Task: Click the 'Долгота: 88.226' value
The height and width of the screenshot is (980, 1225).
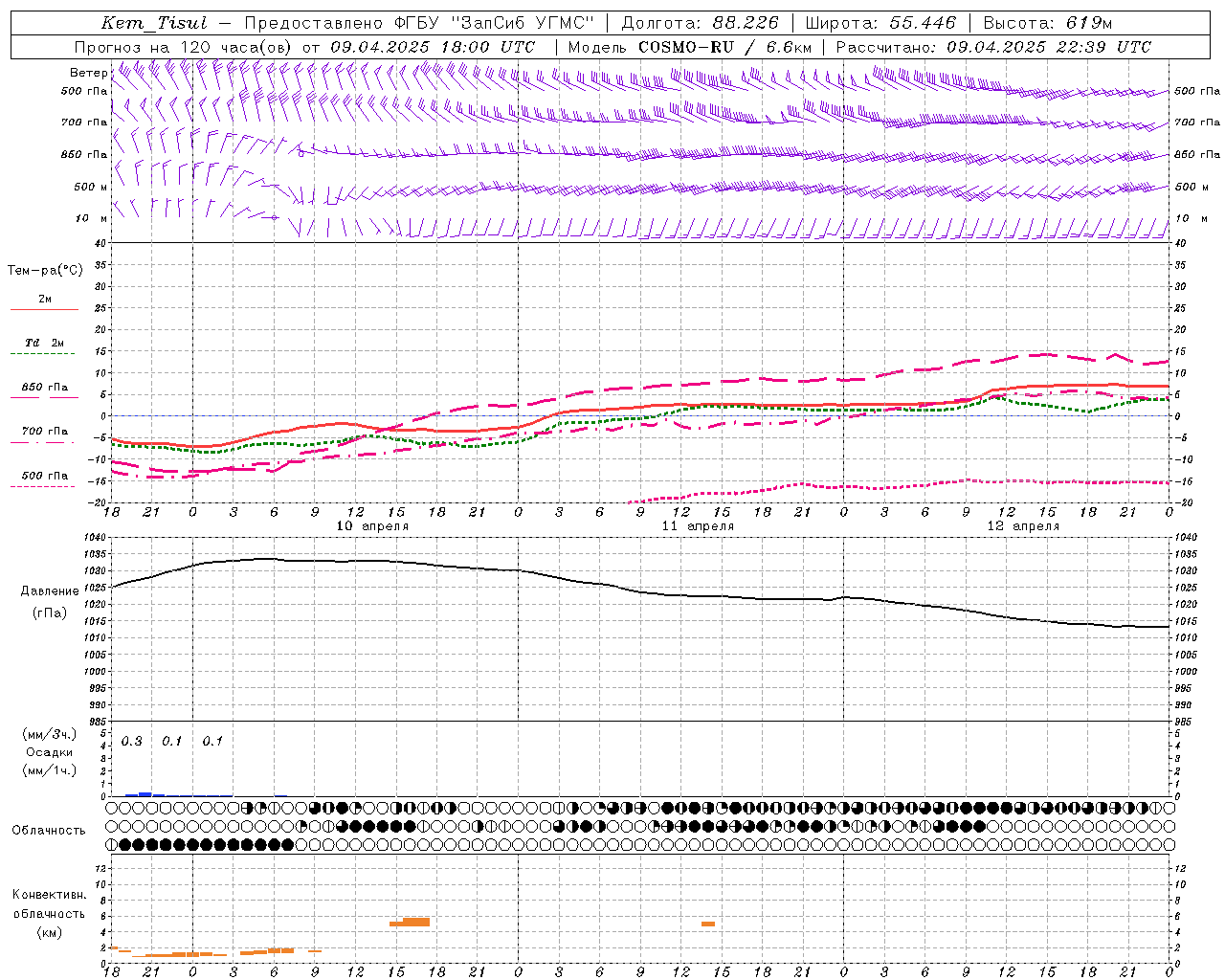Action: pos(701,23)
